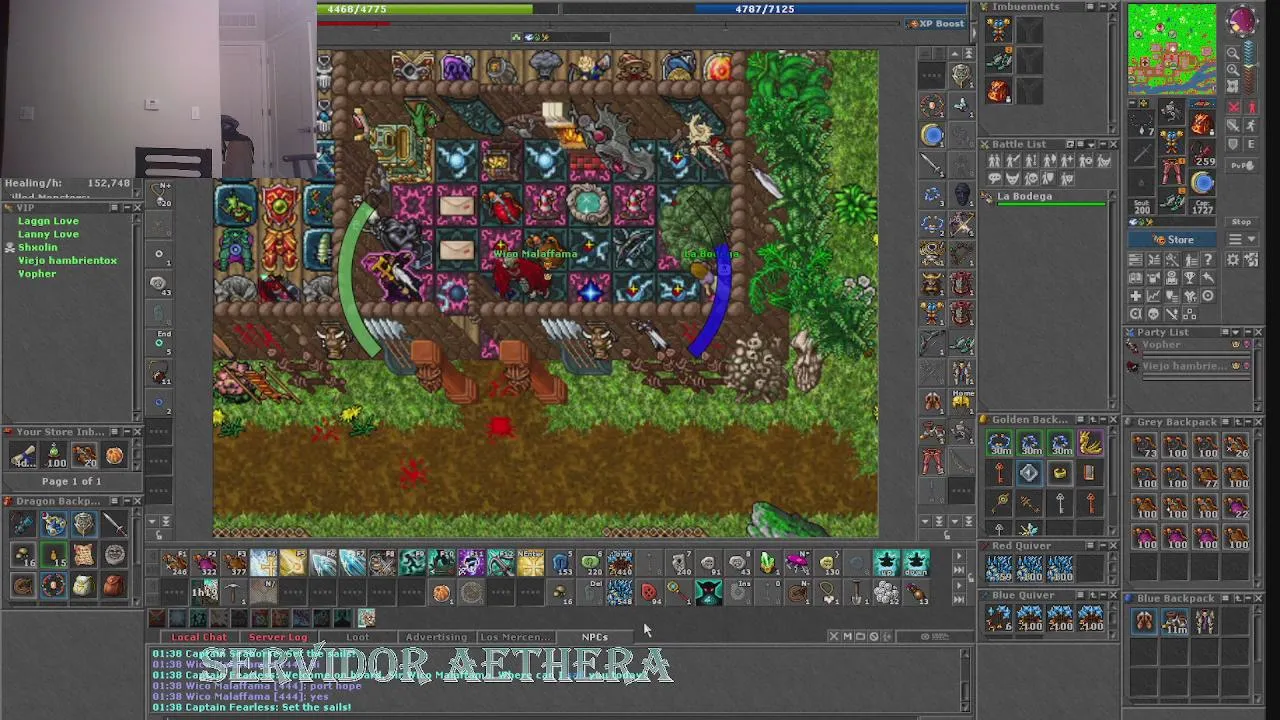Toggle the PvP mode button
The image size is (1280, 720).
[1242, 165]
